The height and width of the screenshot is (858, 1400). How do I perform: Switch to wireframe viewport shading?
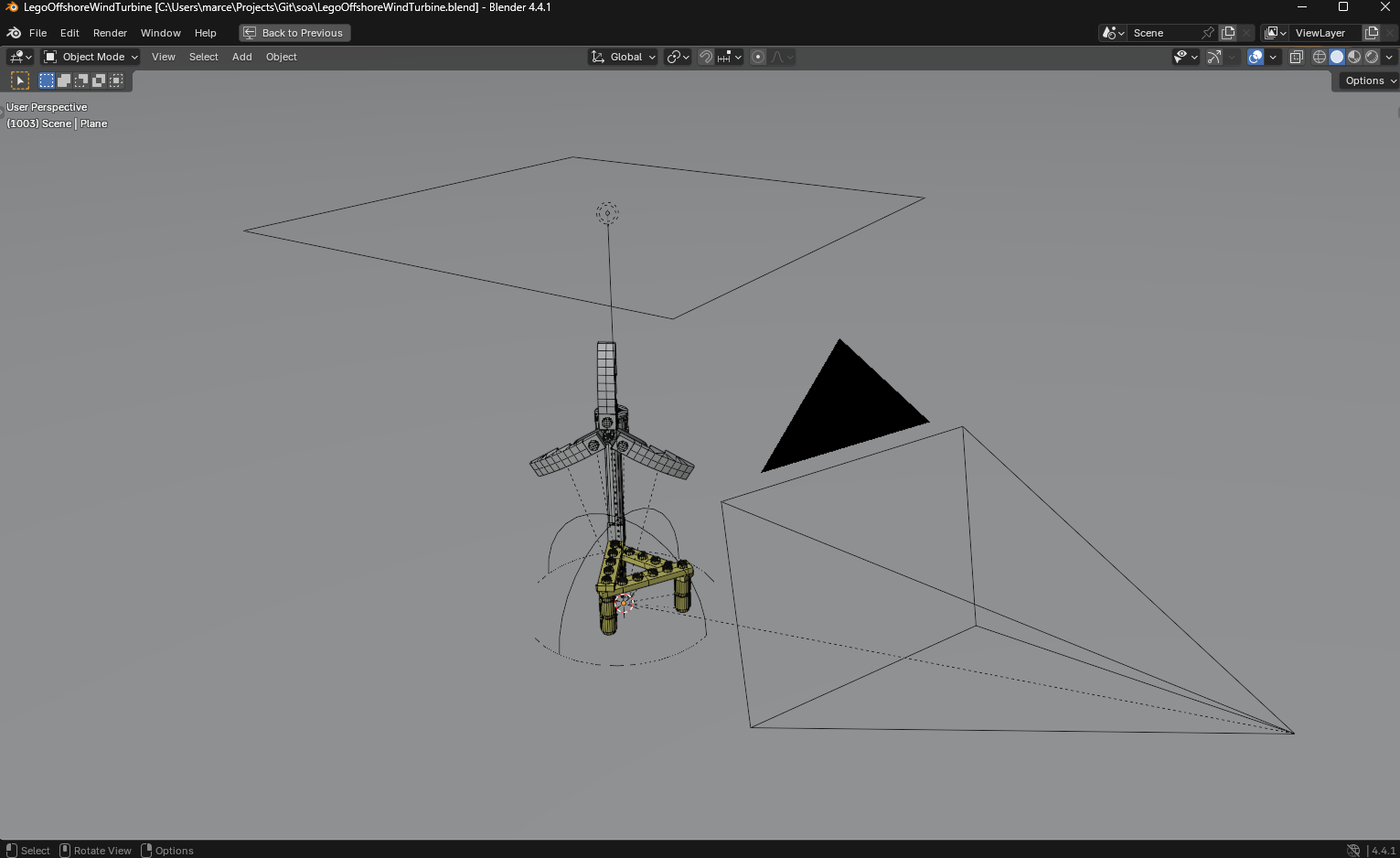pyautogui.click(x=1320, y=57)
